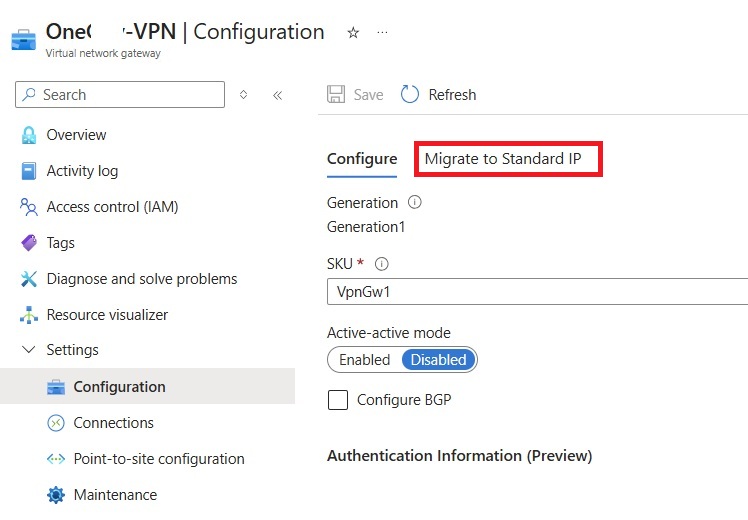
Task: Collapse the Settings section
Action: point(28,350)
